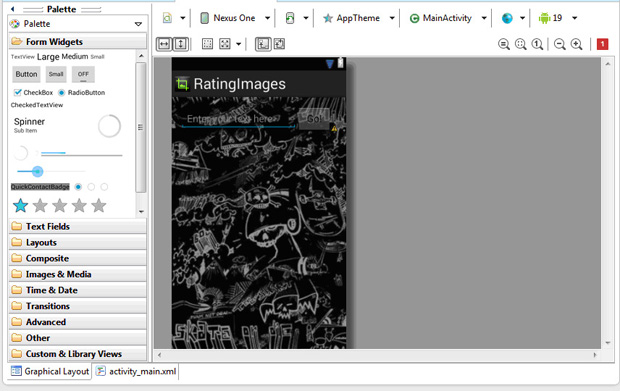Toggle fill height layout button
The width and height of the screenshot is (620, 391).
[x=181, y=44]
